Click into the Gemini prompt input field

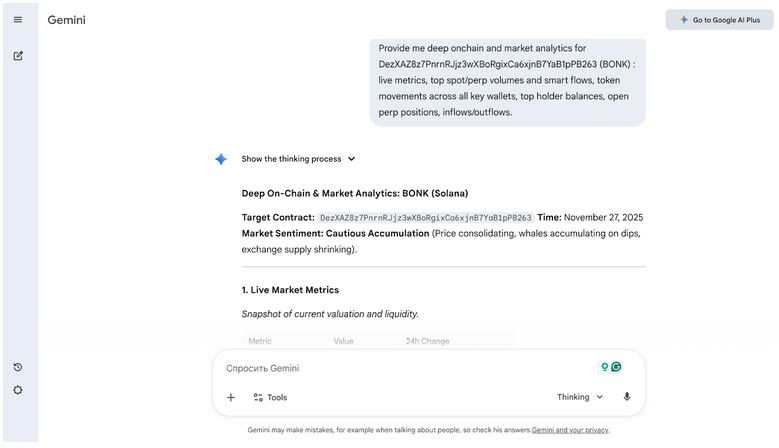[x=400, y=368]
